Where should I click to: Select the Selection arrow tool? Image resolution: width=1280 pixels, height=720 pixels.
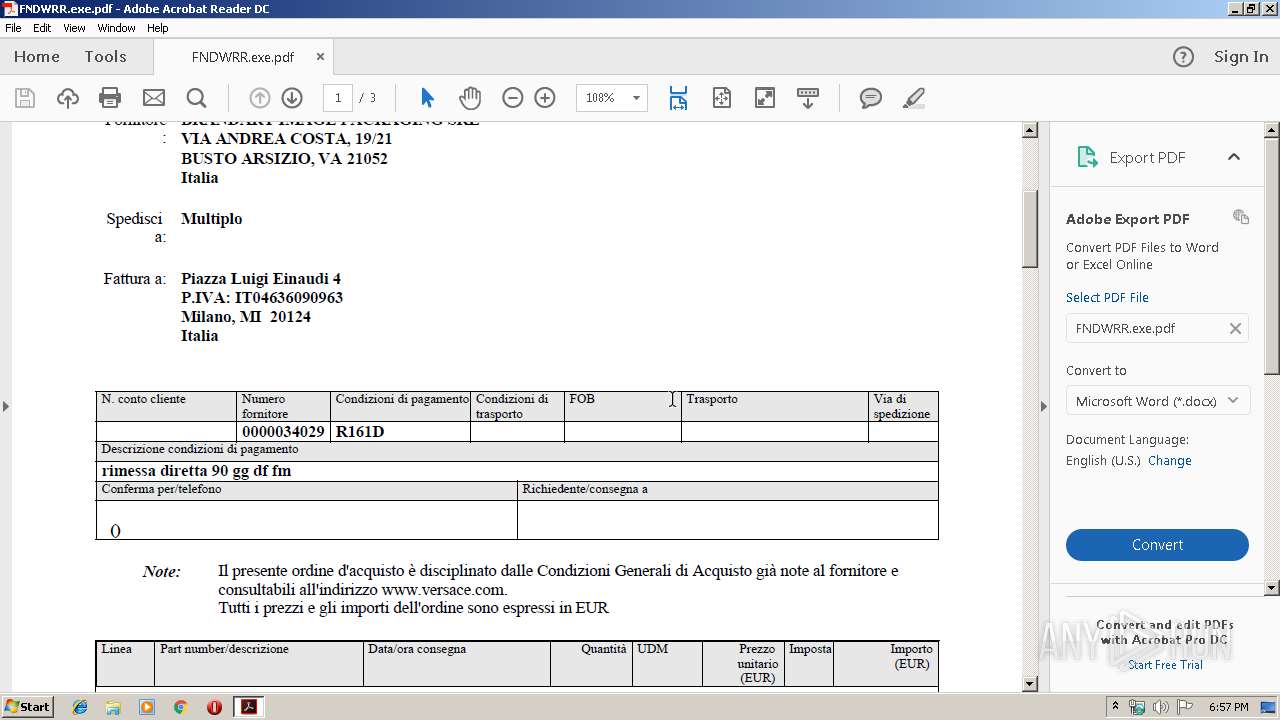(x=428, y=98)
